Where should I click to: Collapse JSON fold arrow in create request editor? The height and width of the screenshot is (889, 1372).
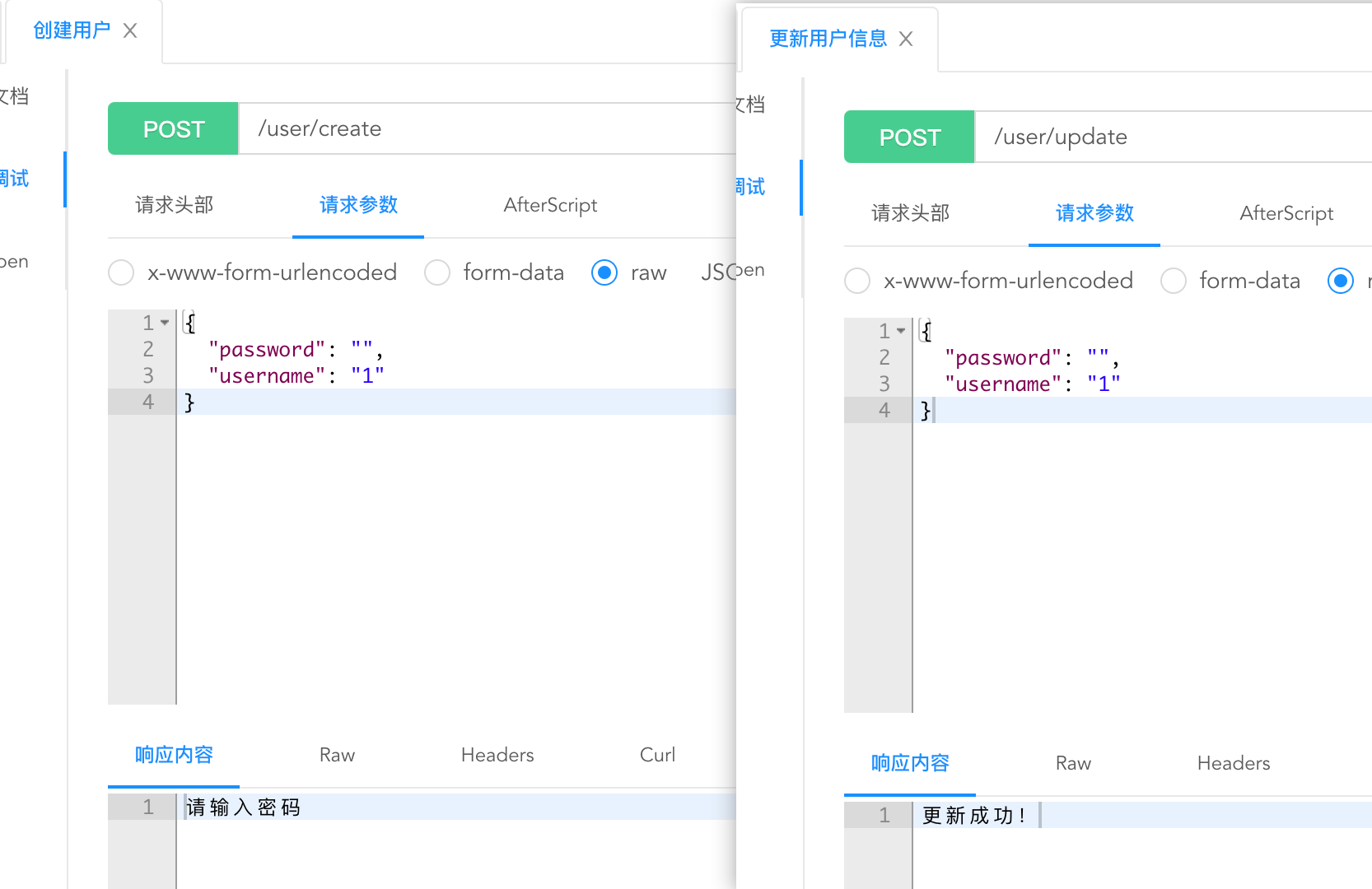point(165,323)
